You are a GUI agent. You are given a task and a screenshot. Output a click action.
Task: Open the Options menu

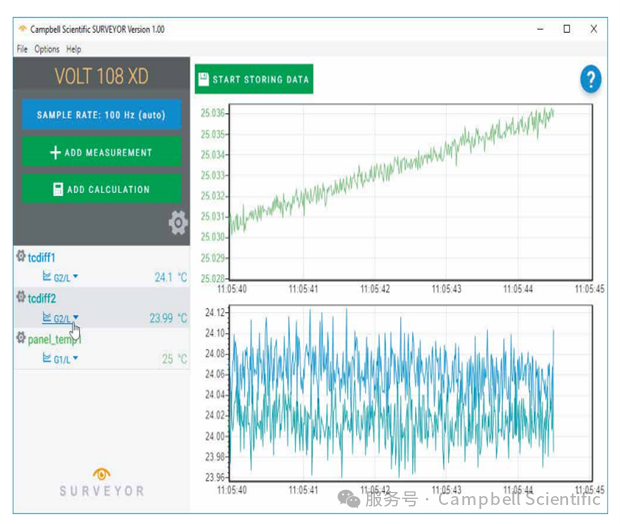pyautogui.click(x=47, y=49)
